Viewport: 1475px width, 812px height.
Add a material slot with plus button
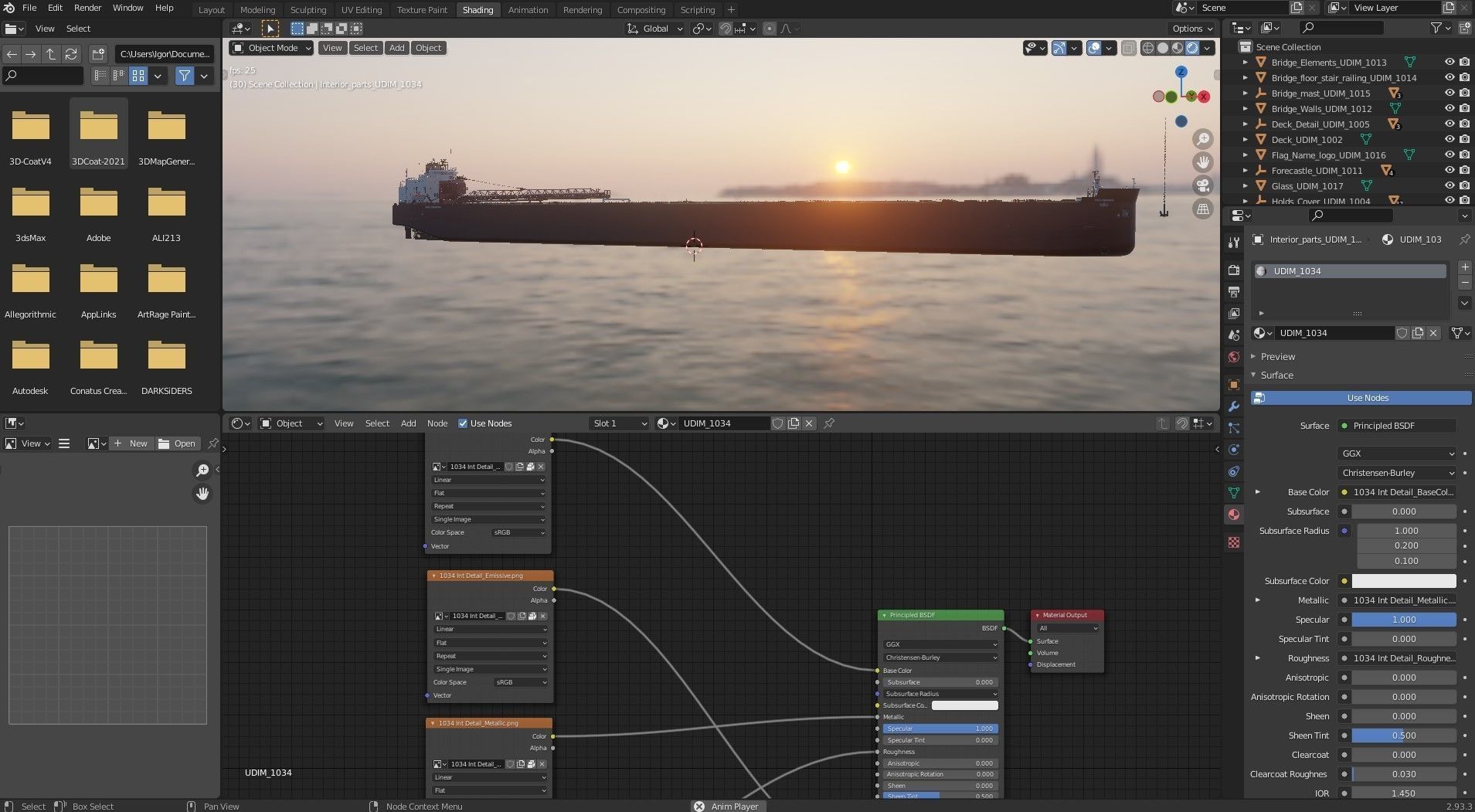[x=1464, y=267]
